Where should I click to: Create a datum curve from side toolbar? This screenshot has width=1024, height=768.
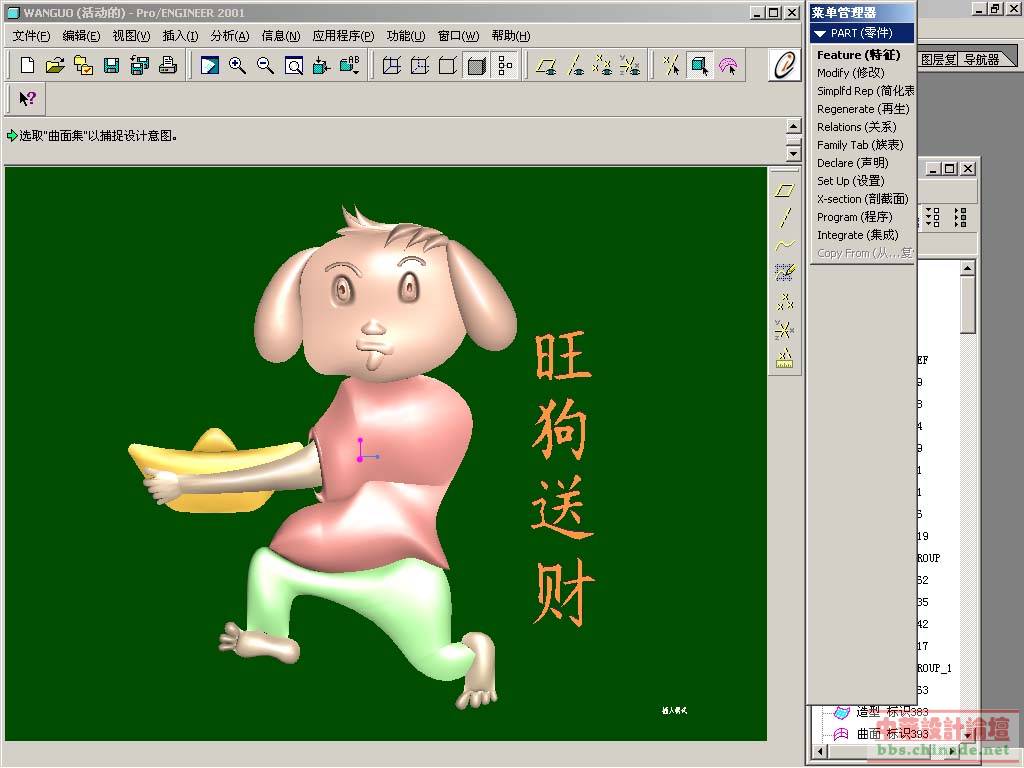pos(784,245)
